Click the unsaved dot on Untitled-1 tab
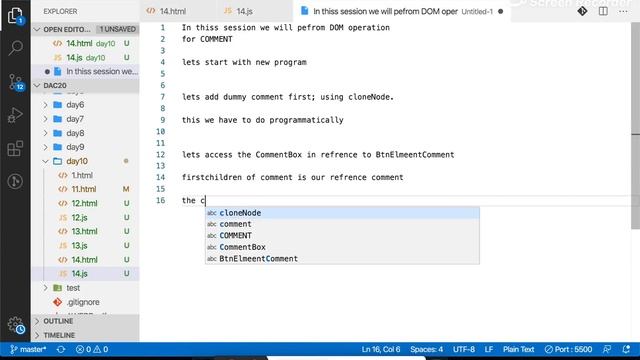Viewport: 640px width, 360px height. 500,11
